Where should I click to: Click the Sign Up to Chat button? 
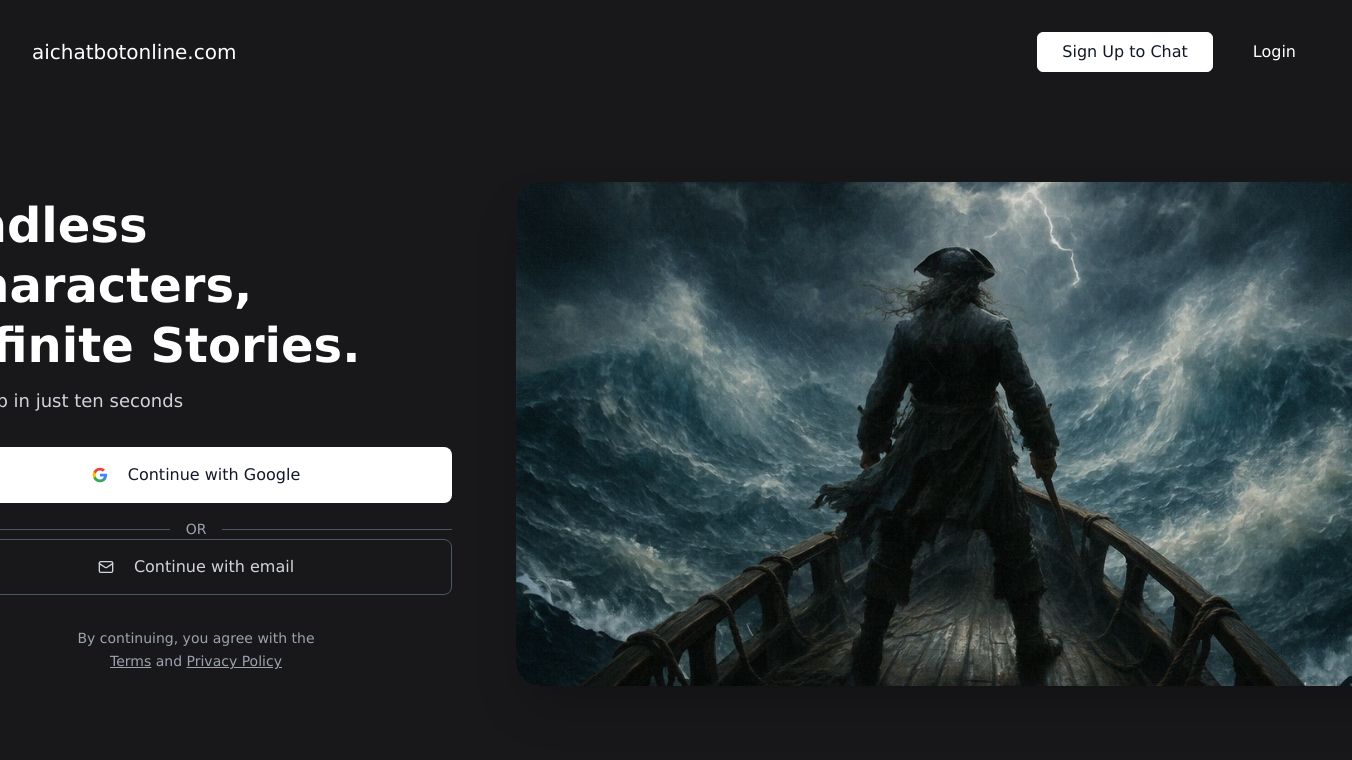(x=1124, y=52)
